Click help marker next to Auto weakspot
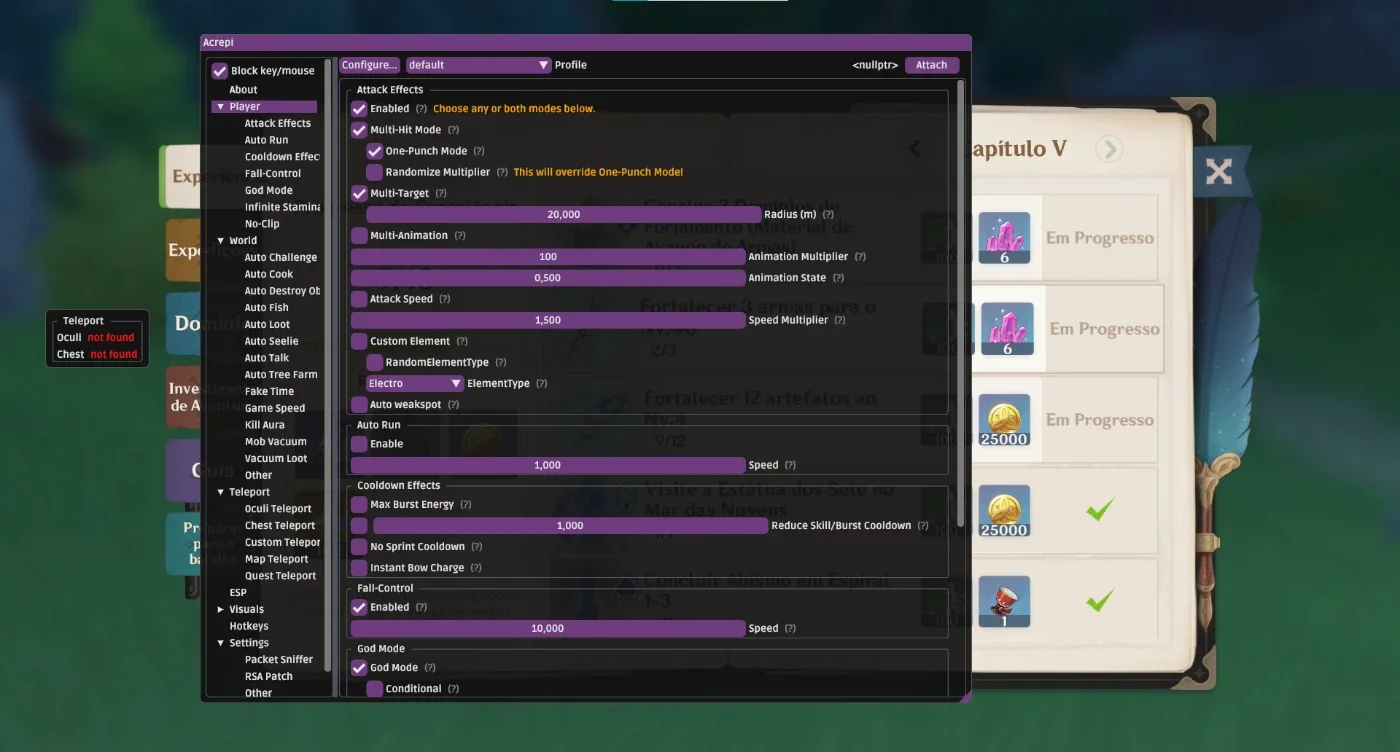Viewport: 1400px width, 752px height. 453,405
